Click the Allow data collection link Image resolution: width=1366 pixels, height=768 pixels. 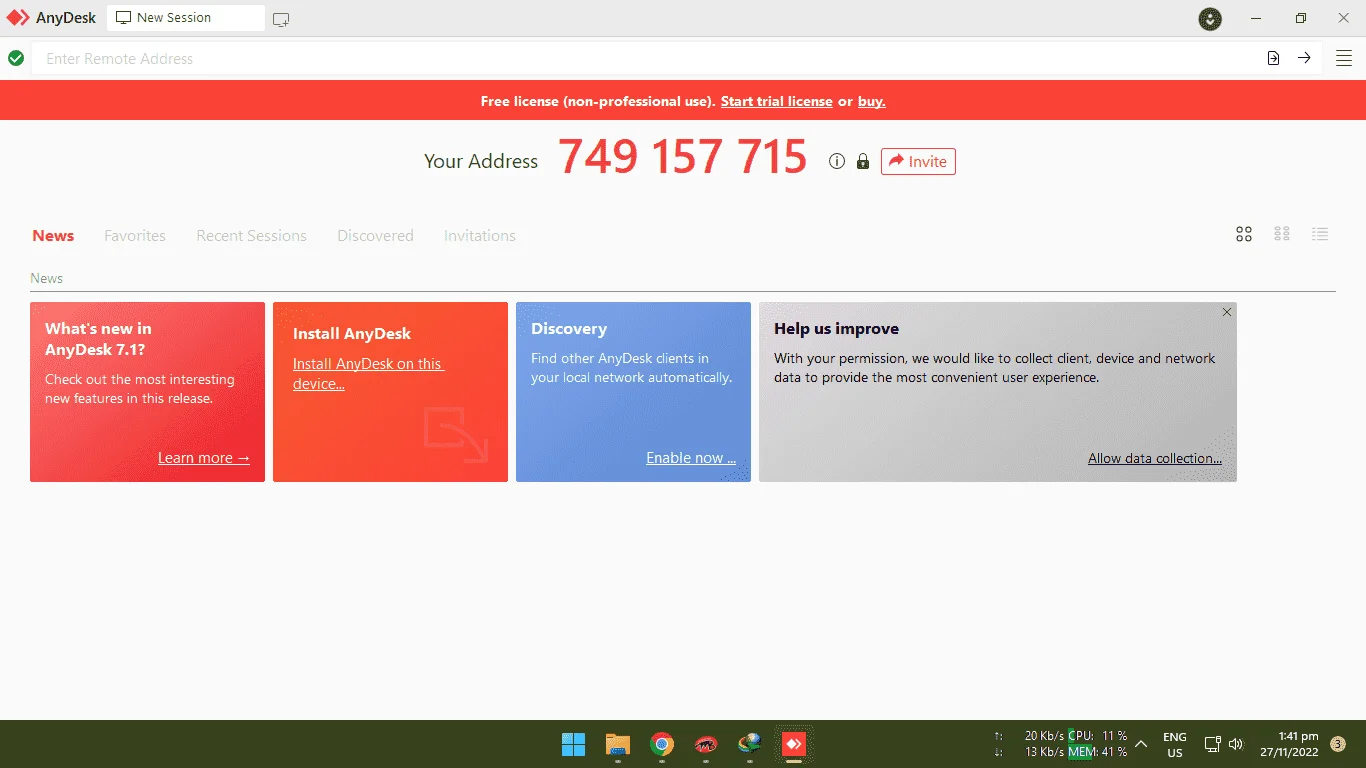tap(1155, 458)
